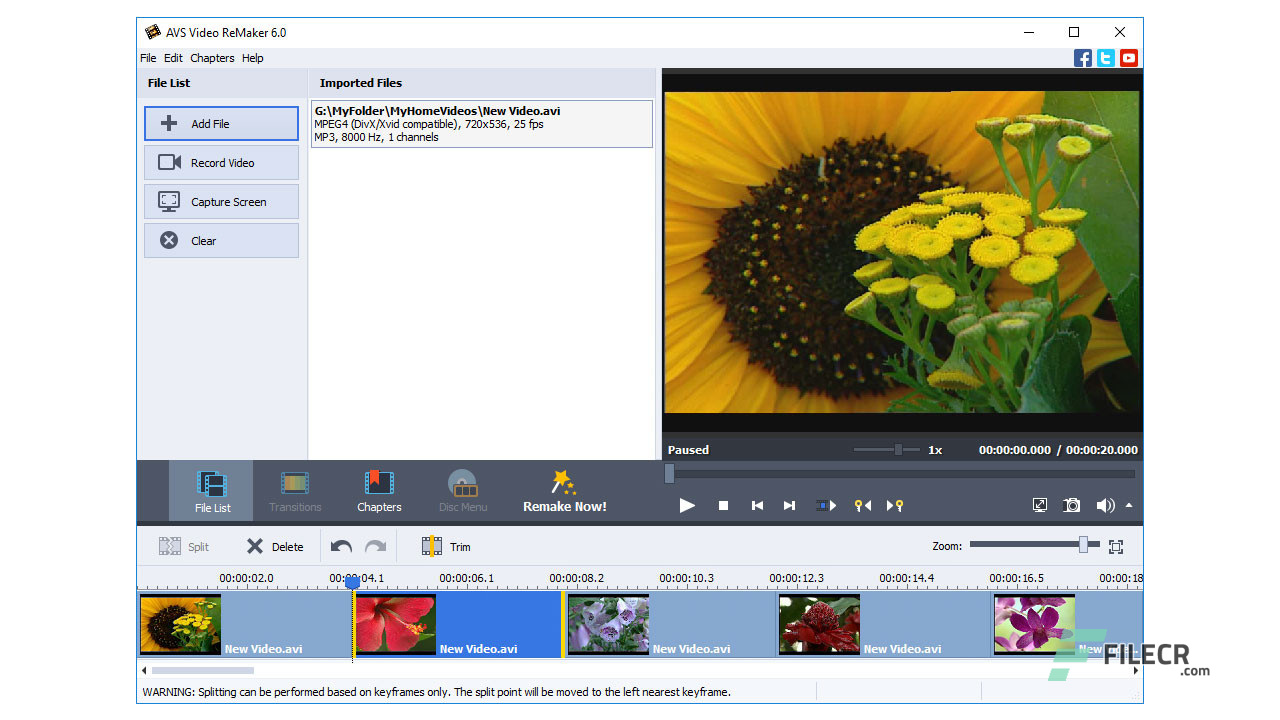Click Remake Now! to start conversion
Image resolution: width=1280 pixels, height=720 pixels.
(x=565, y=491)
